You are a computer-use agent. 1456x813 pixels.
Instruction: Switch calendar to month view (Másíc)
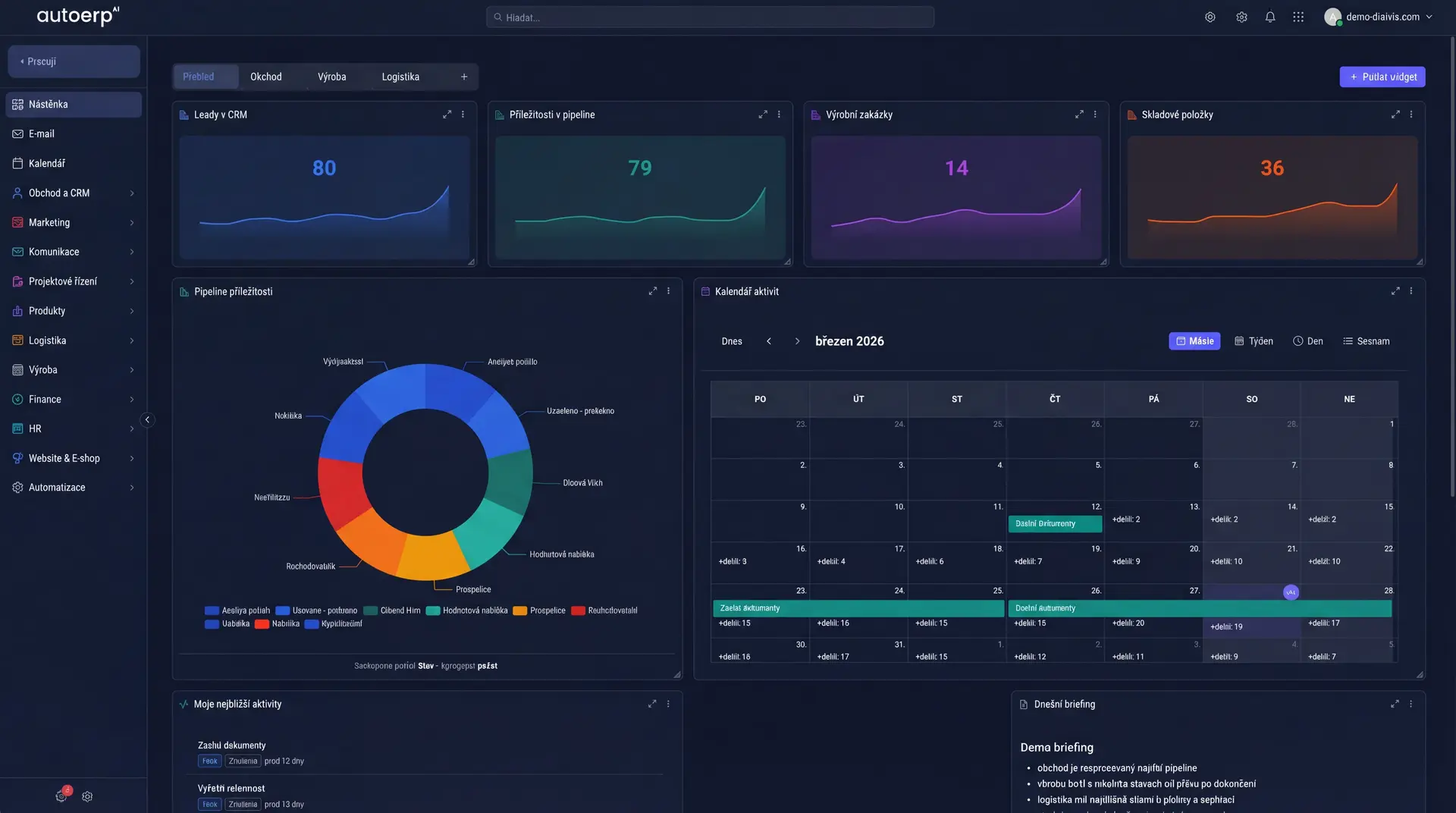[1194, 341]
